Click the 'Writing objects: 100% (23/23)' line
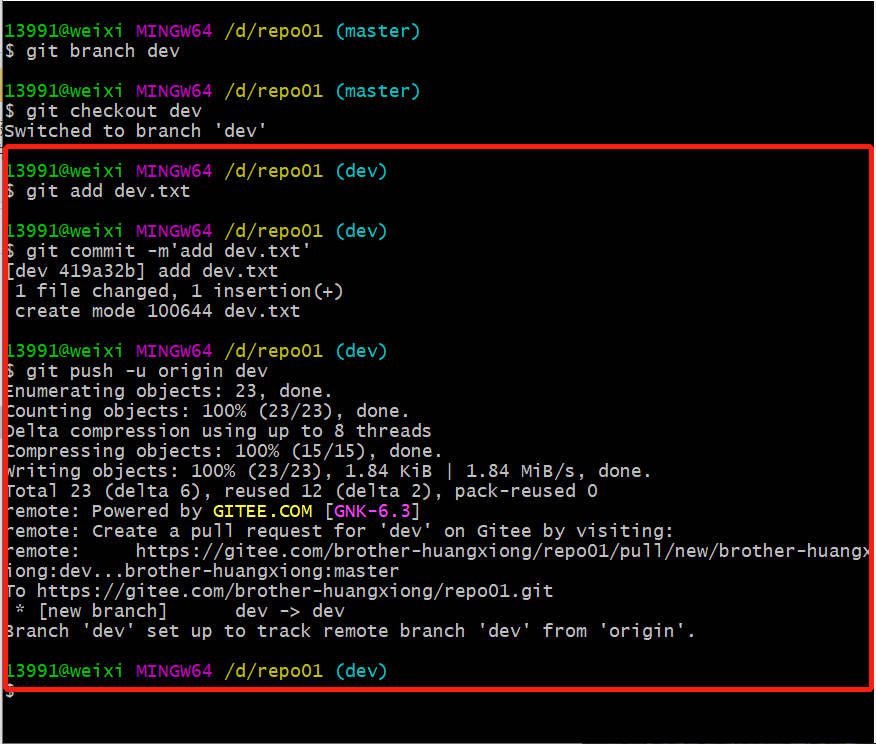The image size is (876, 744). (329, 471)
